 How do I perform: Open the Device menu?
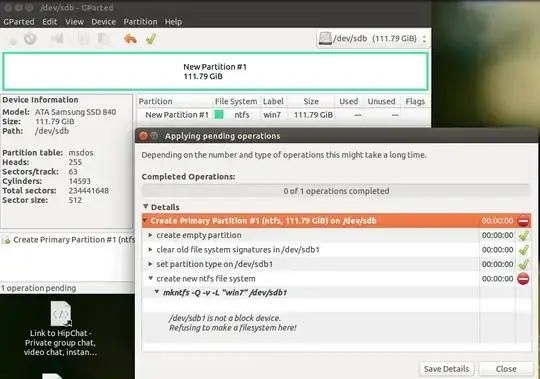click(103, 22)
